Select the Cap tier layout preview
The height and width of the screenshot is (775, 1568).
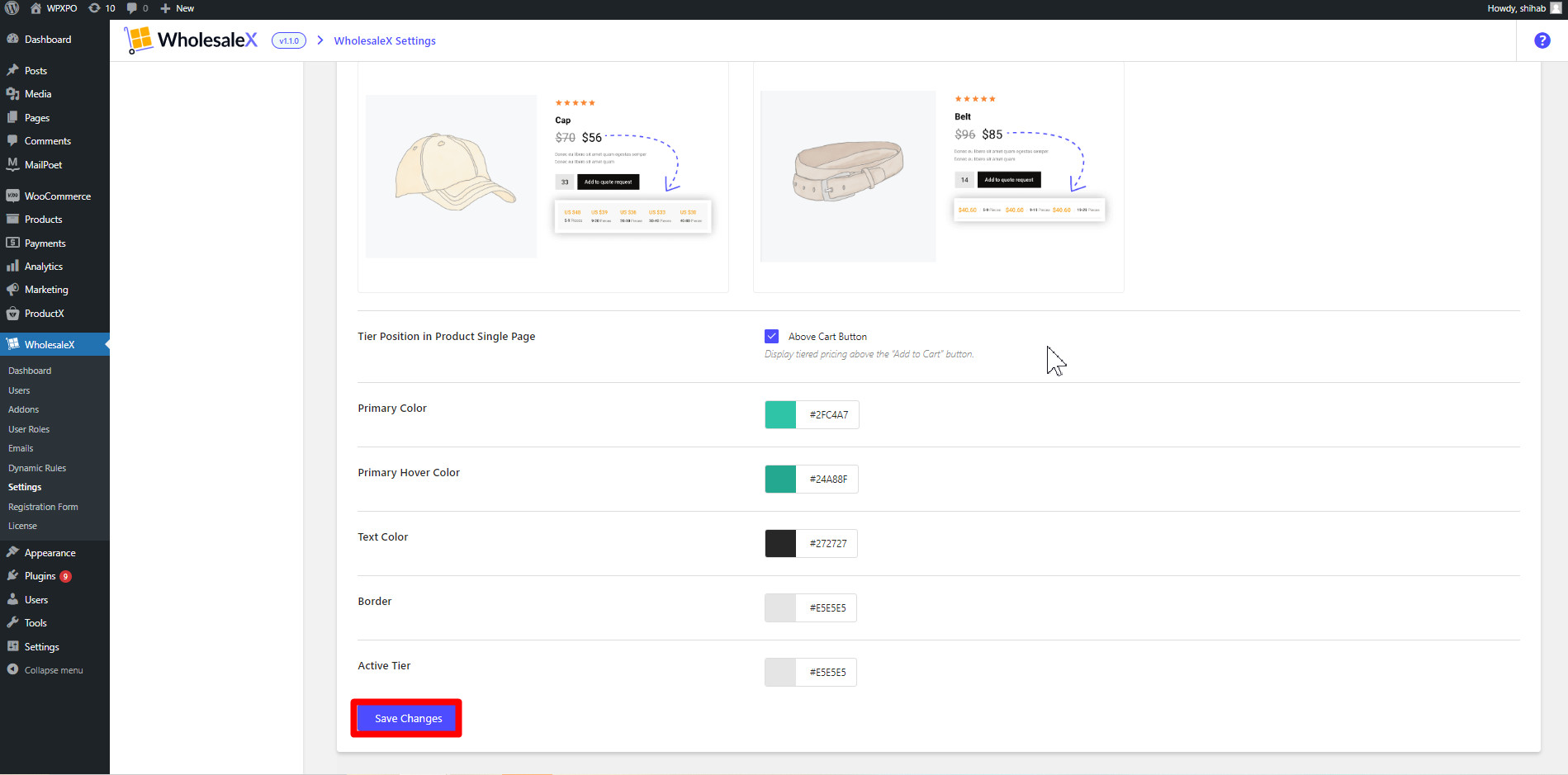coord(542,177)
